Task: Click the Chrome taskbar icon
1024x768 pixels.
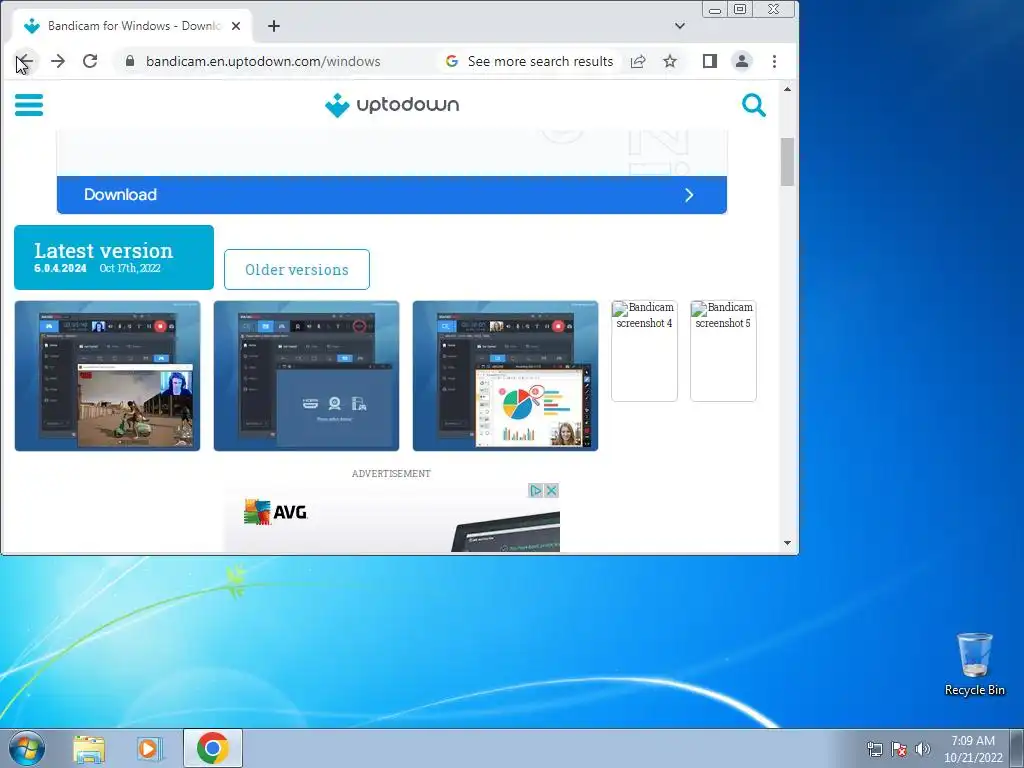Action: (x=213, y=748)
